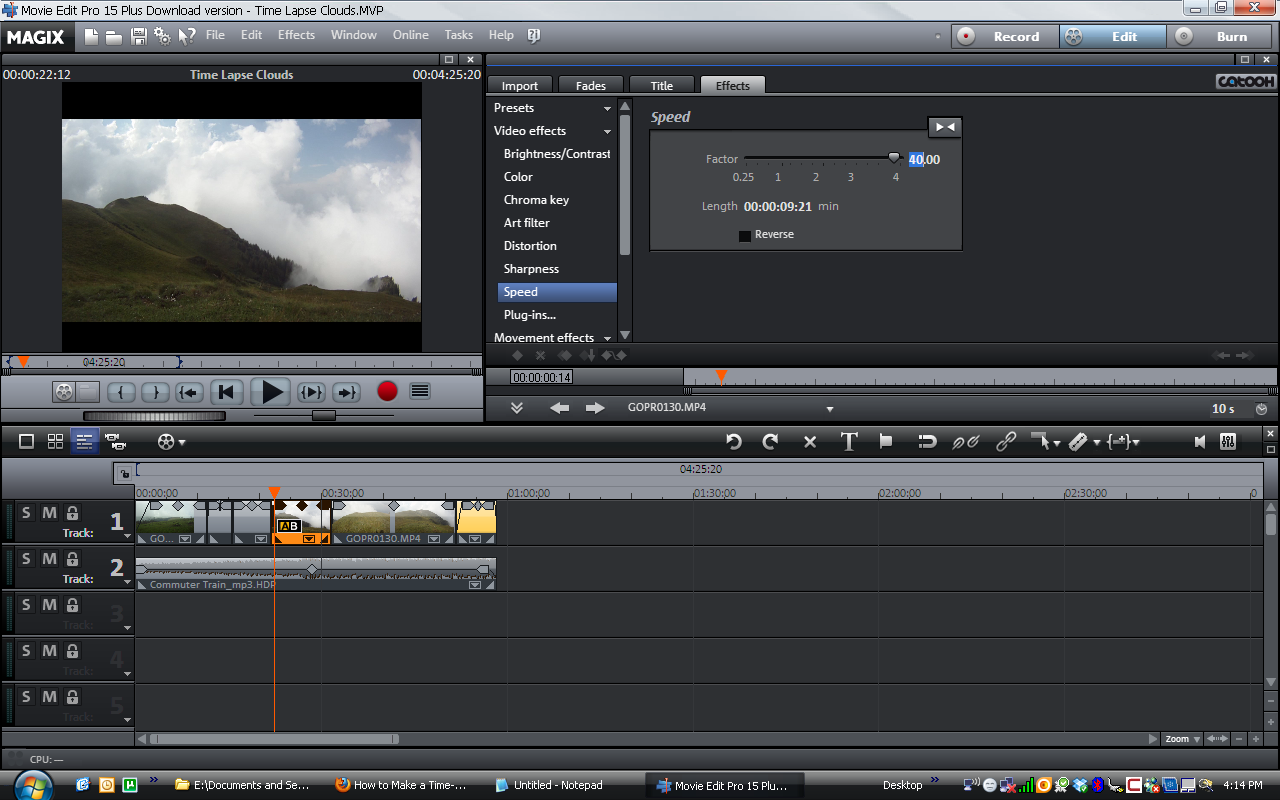Open the File menu
This screenshot has height=800, width=1280.
pos(215,35)
